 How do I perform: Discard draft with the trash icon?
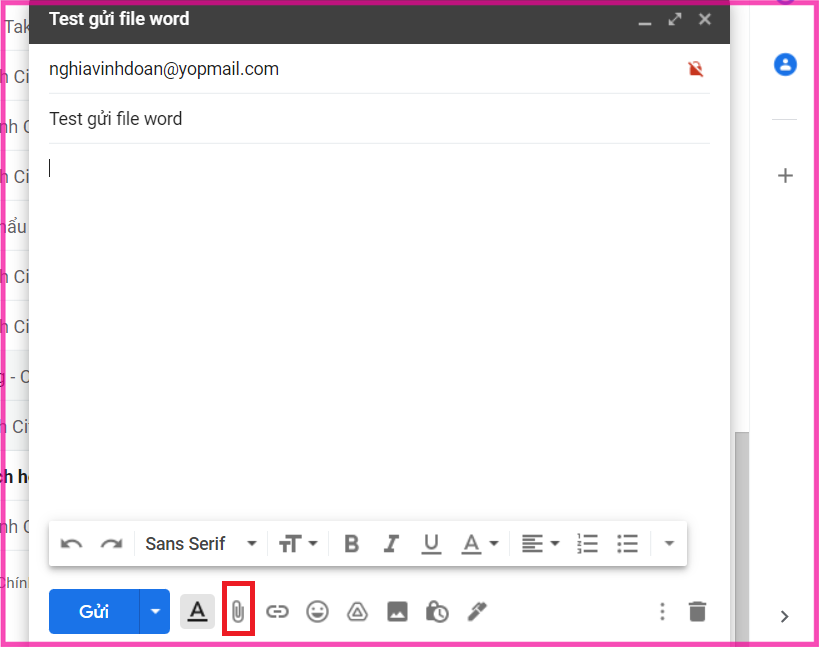tap(697, 611)
